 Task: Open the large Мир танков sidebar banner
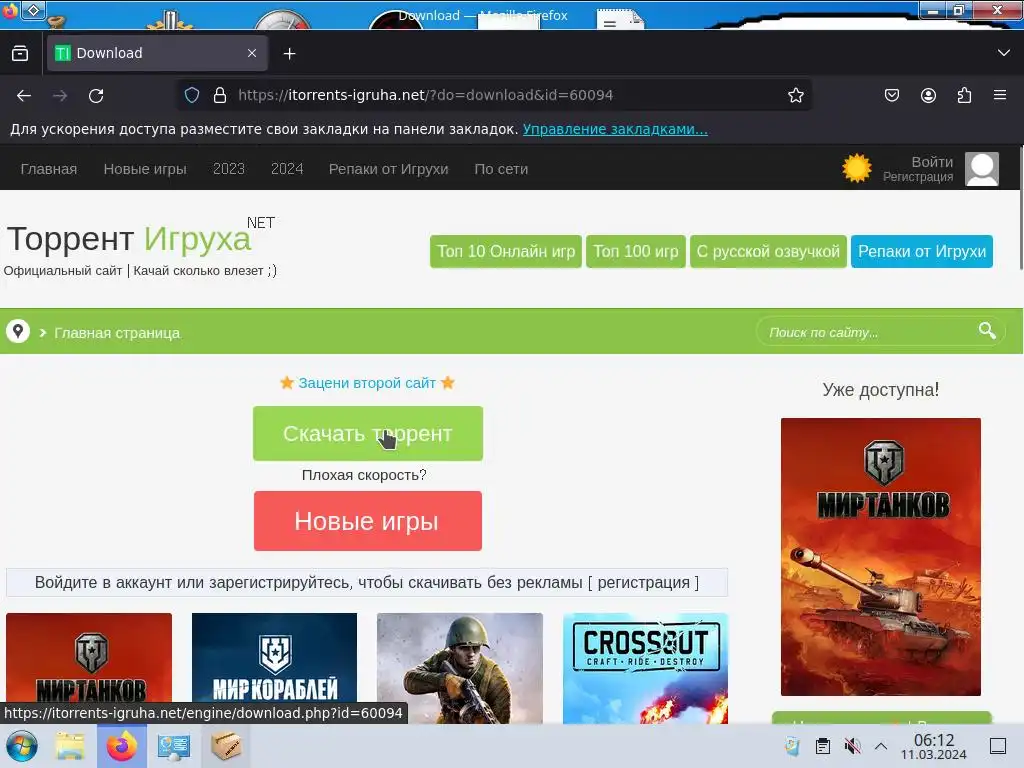click(x=880, y=557)
